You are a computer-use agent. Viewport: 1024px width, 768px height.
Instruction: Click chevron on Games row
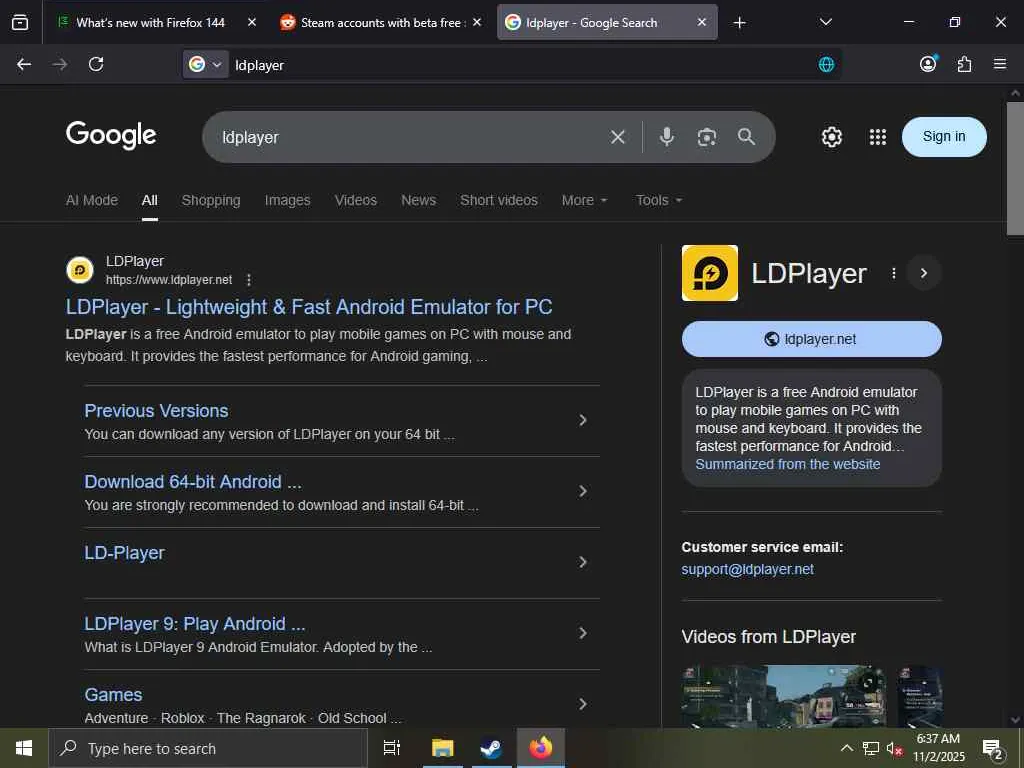point(583,704)
